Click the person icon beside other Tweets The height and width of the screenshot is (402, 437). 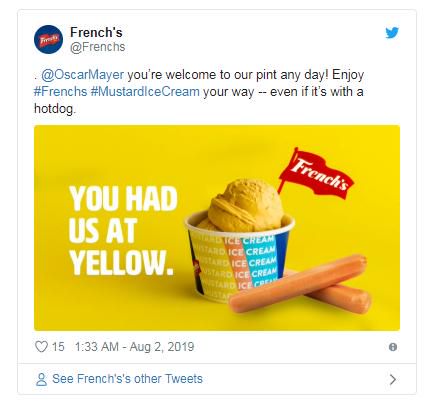pyautogui.click(x=41, y=379)
